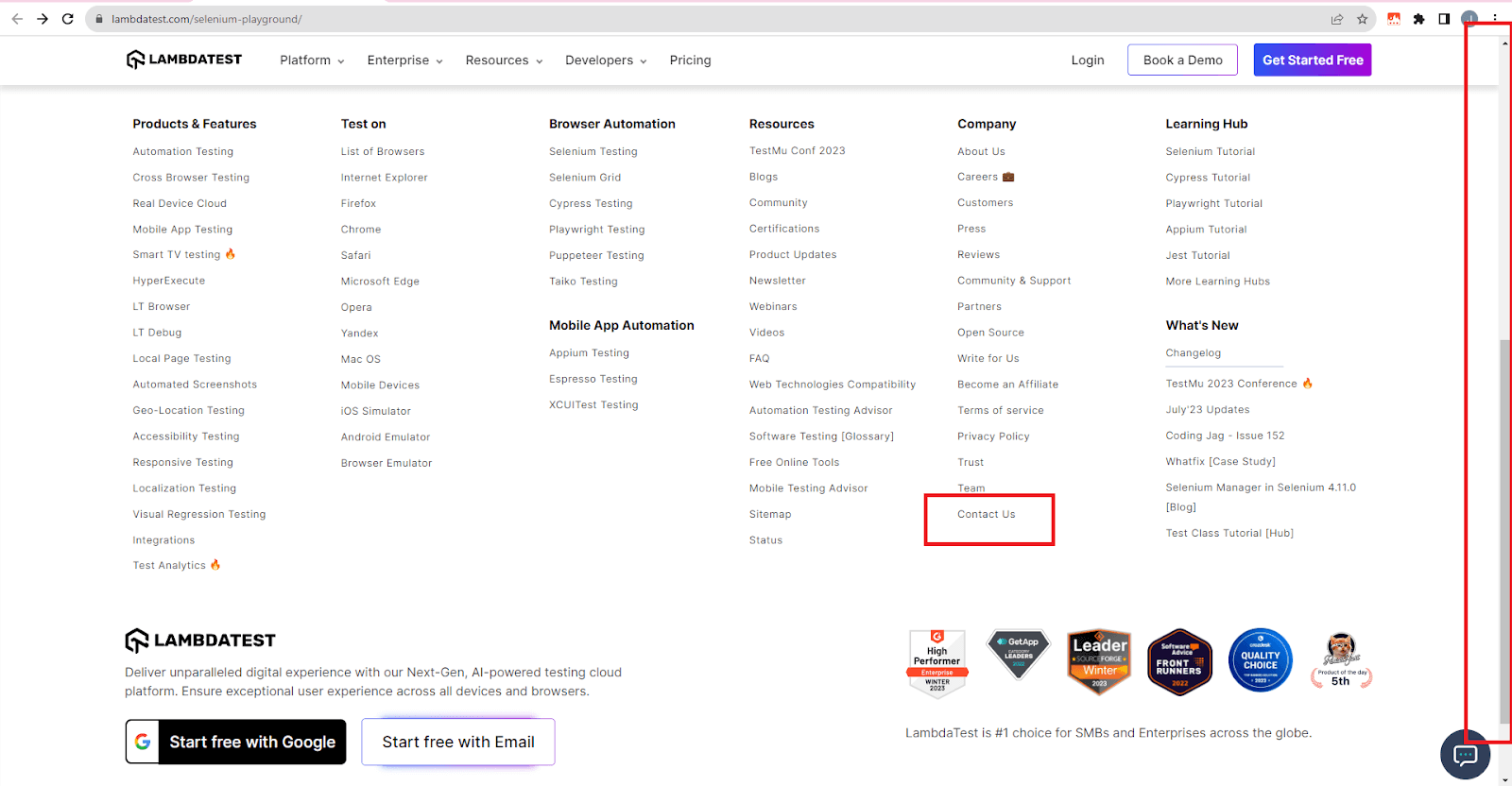1512x786 pixels.
Task: Visit the HyperExecute page
Action: coord(169,281)
